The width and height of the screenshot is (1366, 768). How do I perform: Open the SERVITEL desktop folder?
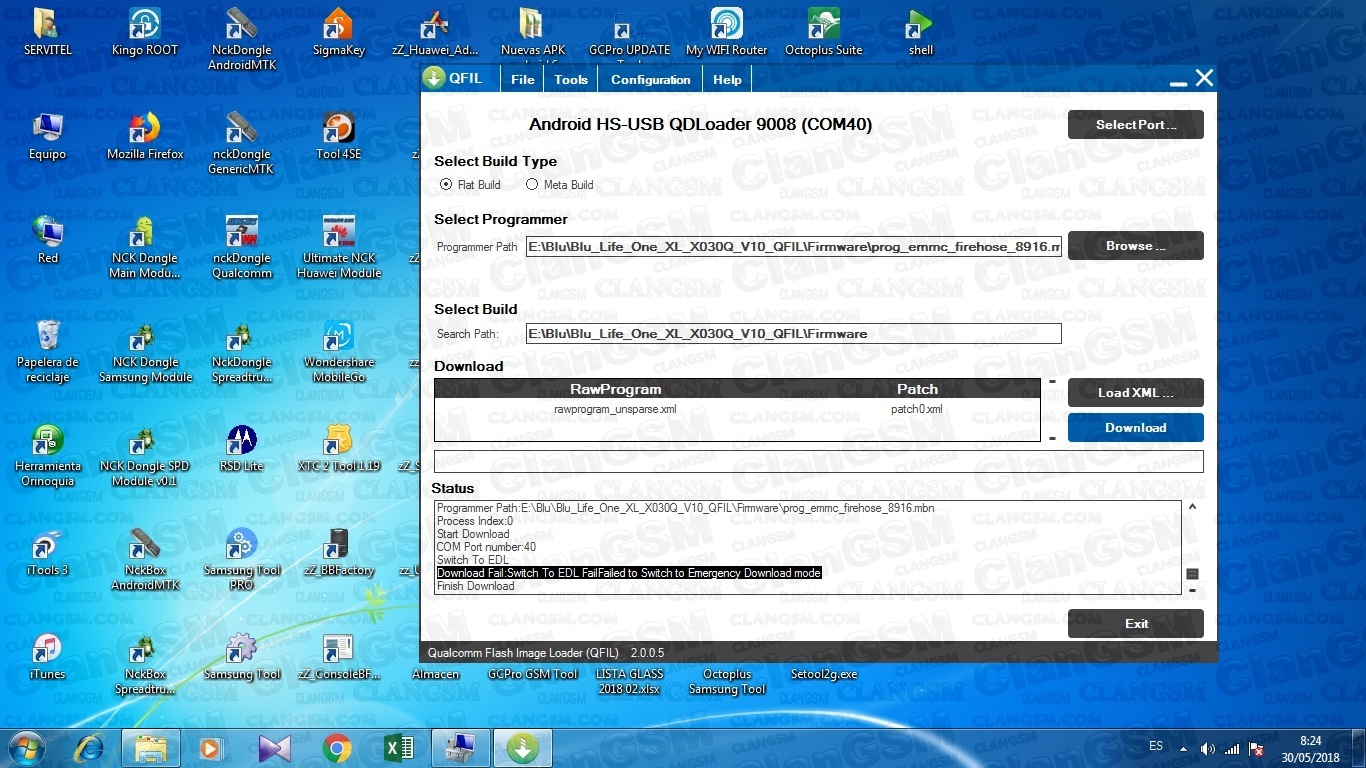coord(47,32)
